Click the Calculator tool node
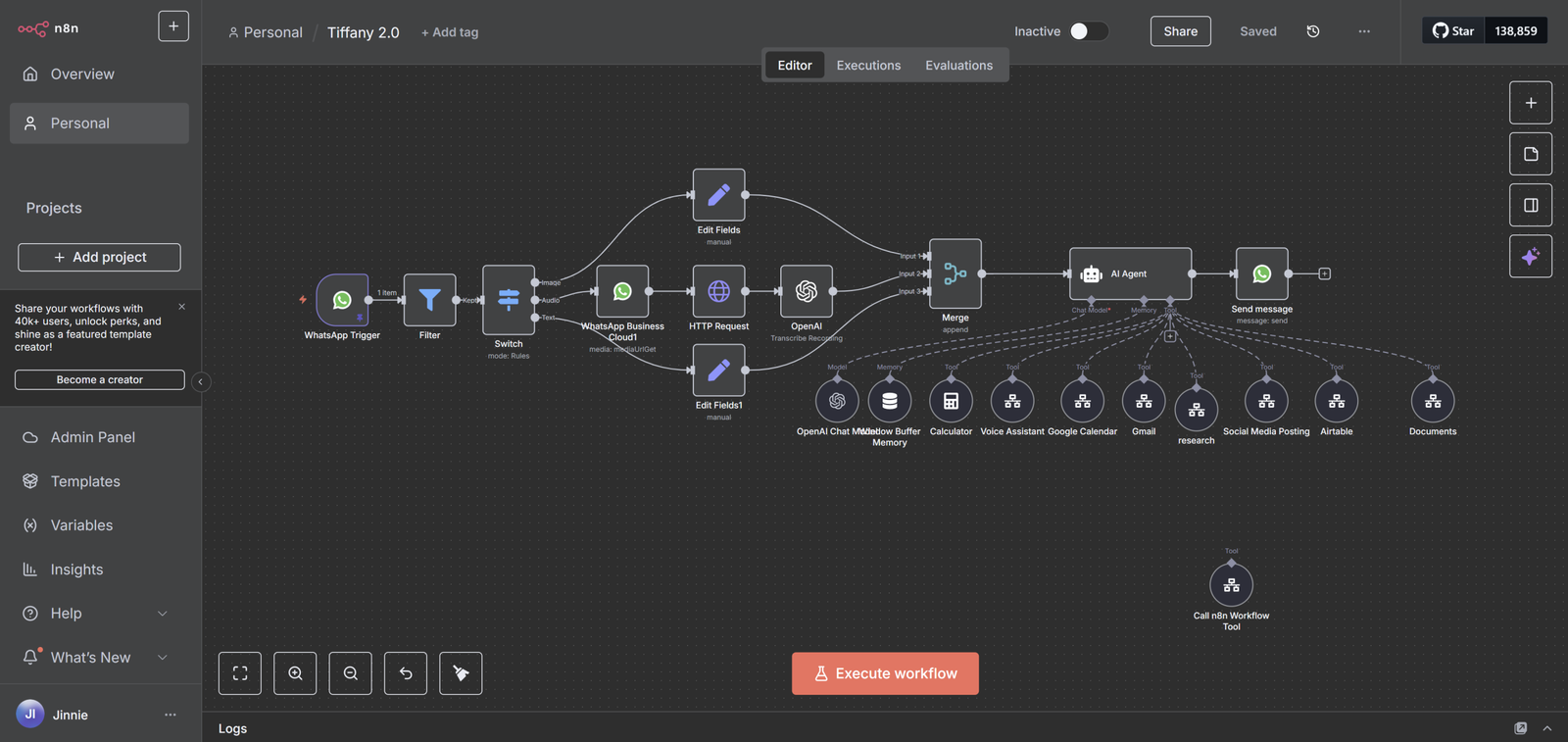This screenshot has width=1568, height=742. pos(951,401)
